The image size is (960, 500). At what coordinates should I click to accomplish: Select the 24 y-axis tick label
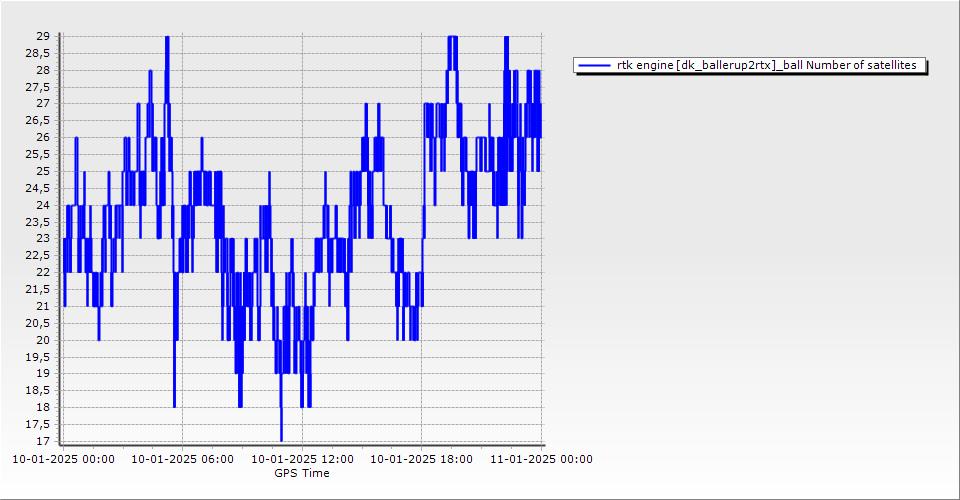click(43, 205)
